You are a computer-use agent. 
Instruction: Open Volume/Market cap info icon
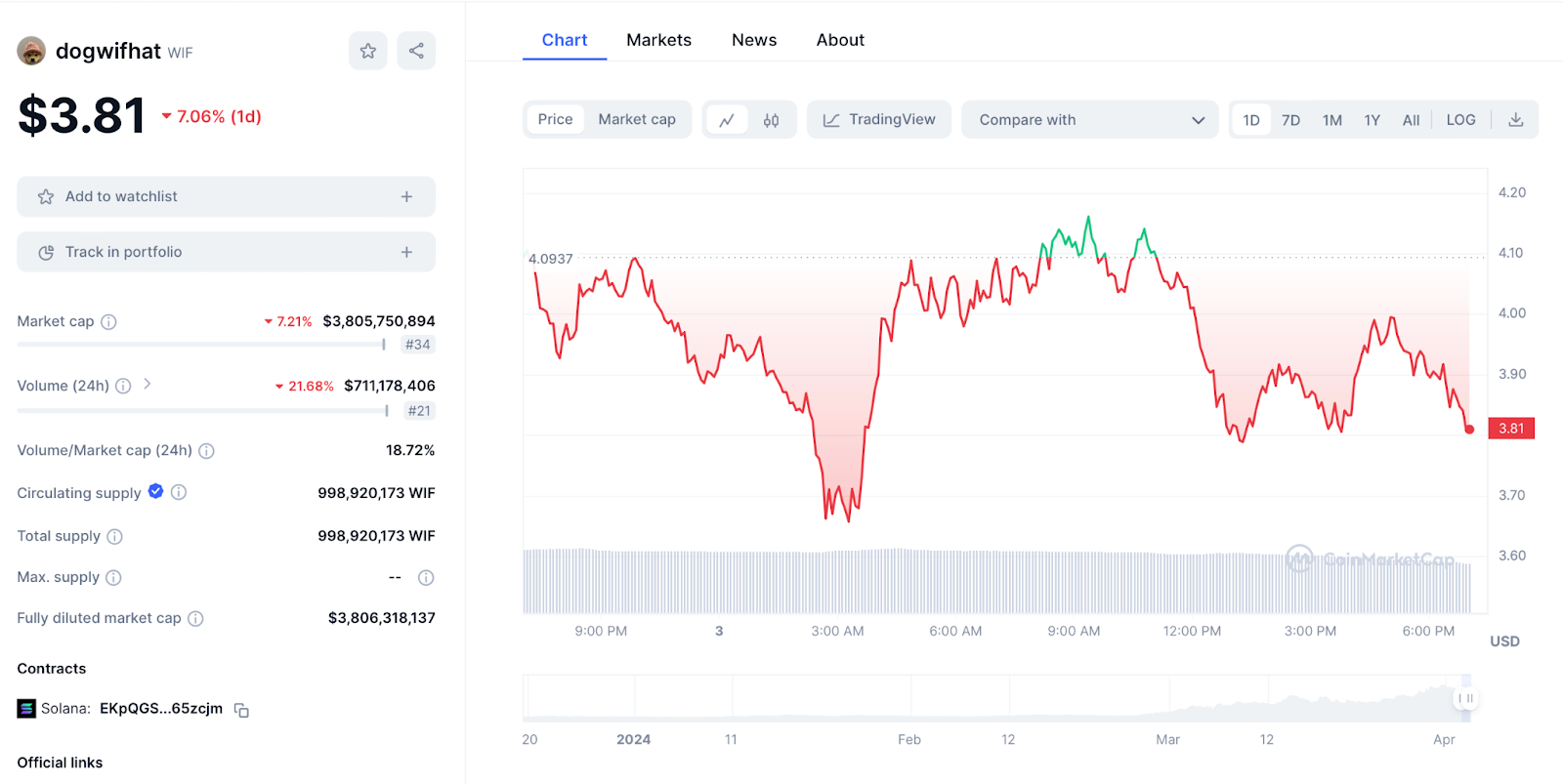[206, 451]
